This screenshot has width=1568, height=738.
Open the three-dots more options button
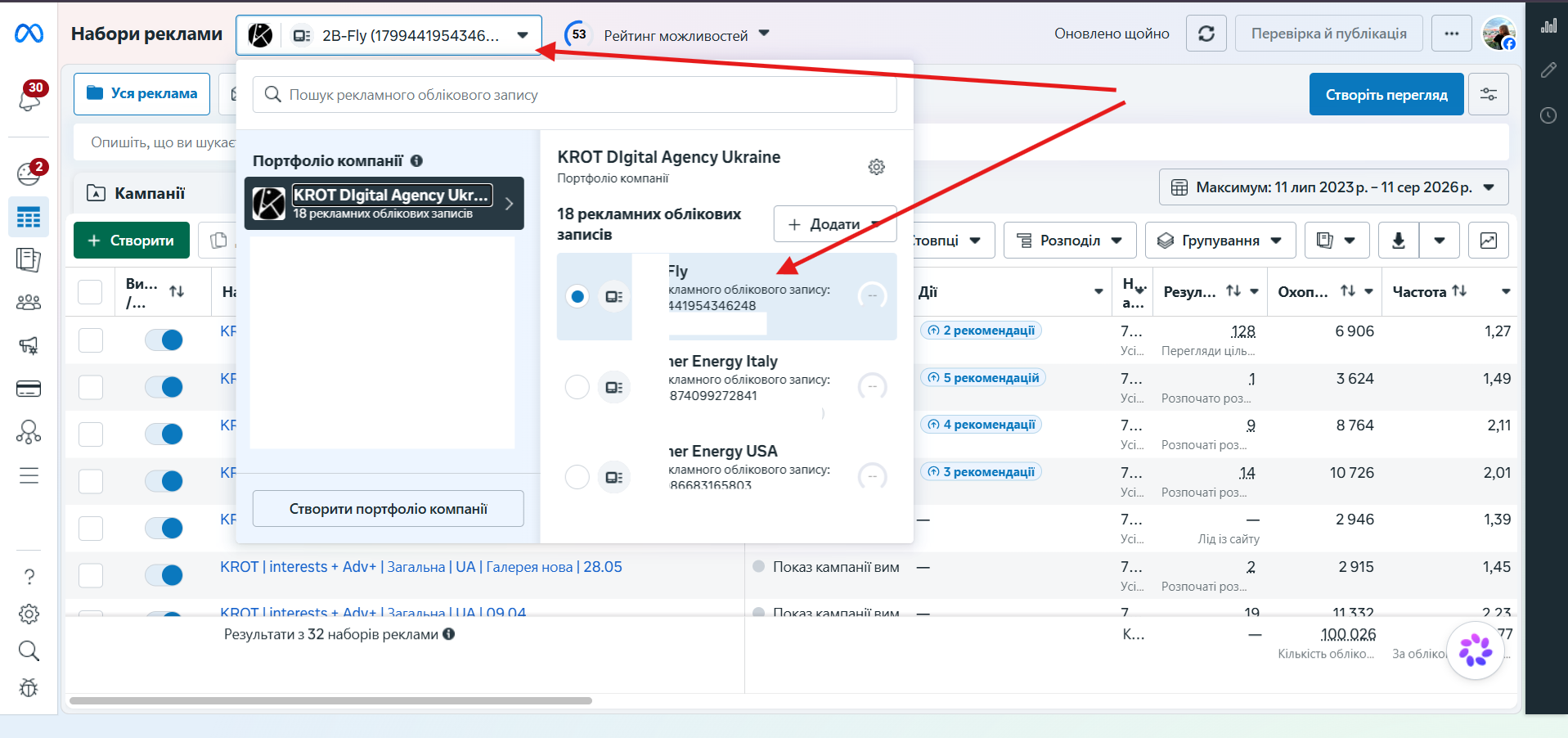tap(1452, 34)
